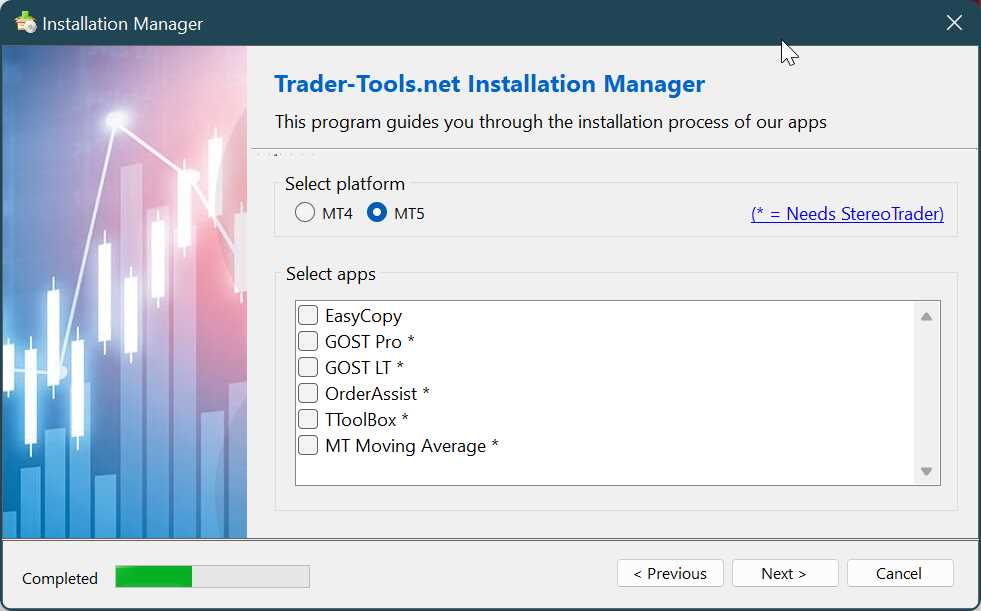Click the Installation Manager app icon
981x611 pixels.
26,23
